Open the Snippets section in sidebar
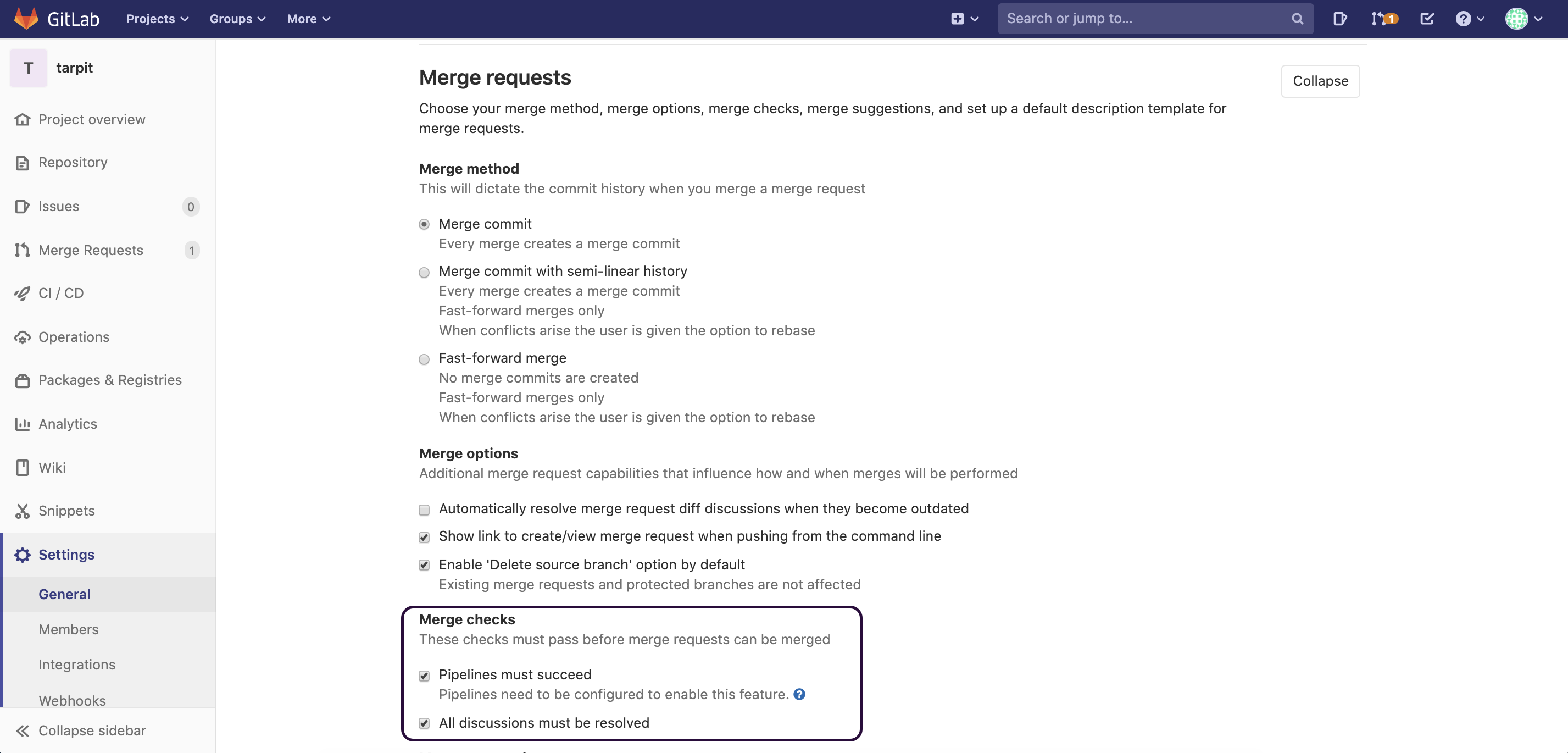Viewport: 1568px width, 753px height. pyautogui.click(x=66, y=510)
